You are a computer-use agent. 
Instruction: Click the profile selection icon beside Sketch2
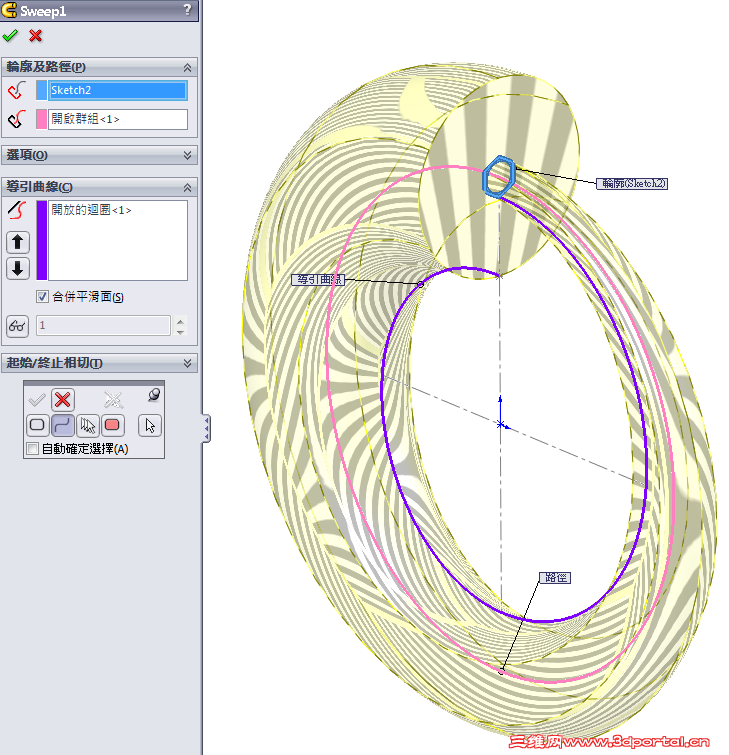coord(17,90)
